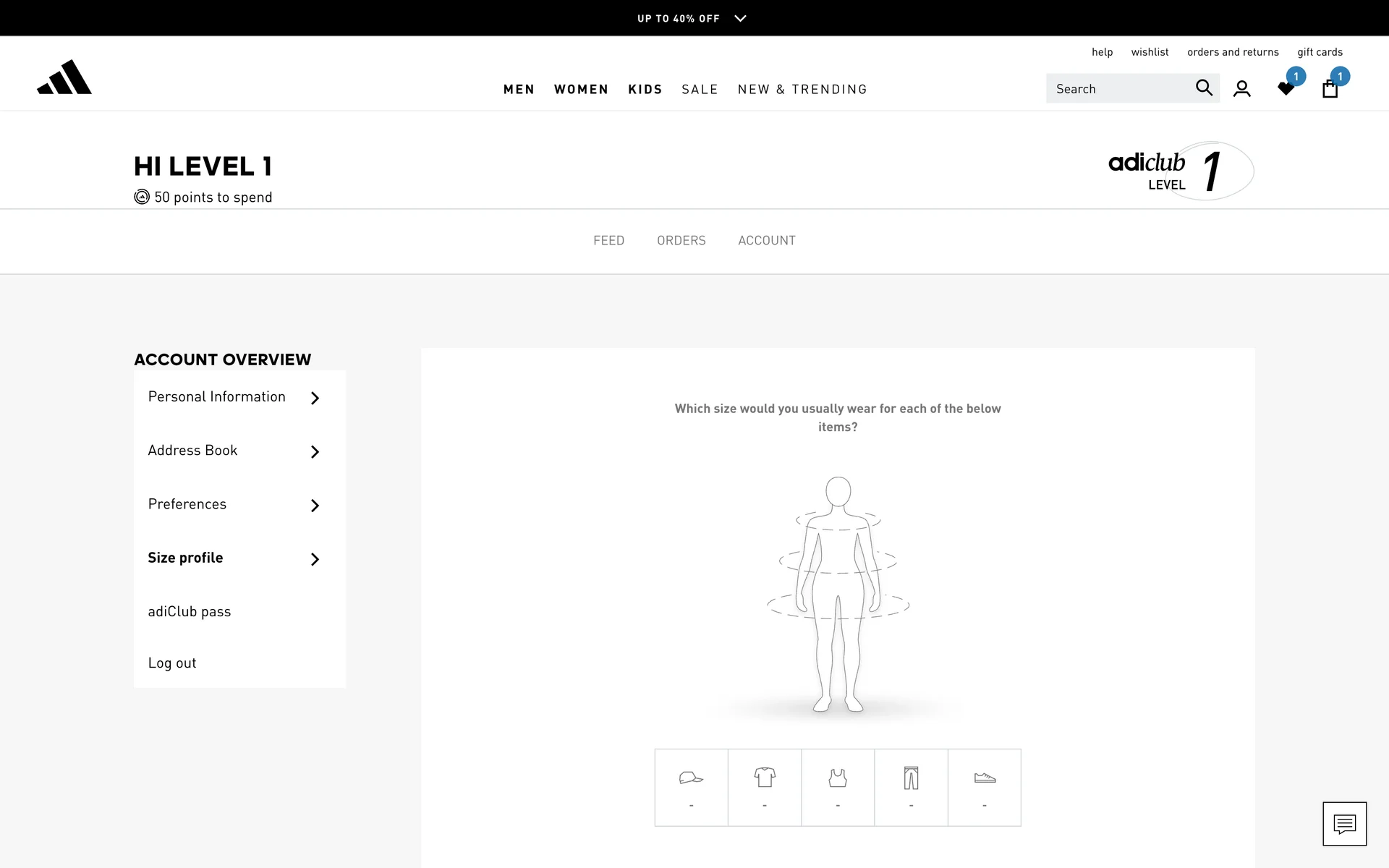The width and height of the screenshot is (1389, 868).
Task: Open the user profile icon
Action: pyautogui.click(x=1241, y=88)
